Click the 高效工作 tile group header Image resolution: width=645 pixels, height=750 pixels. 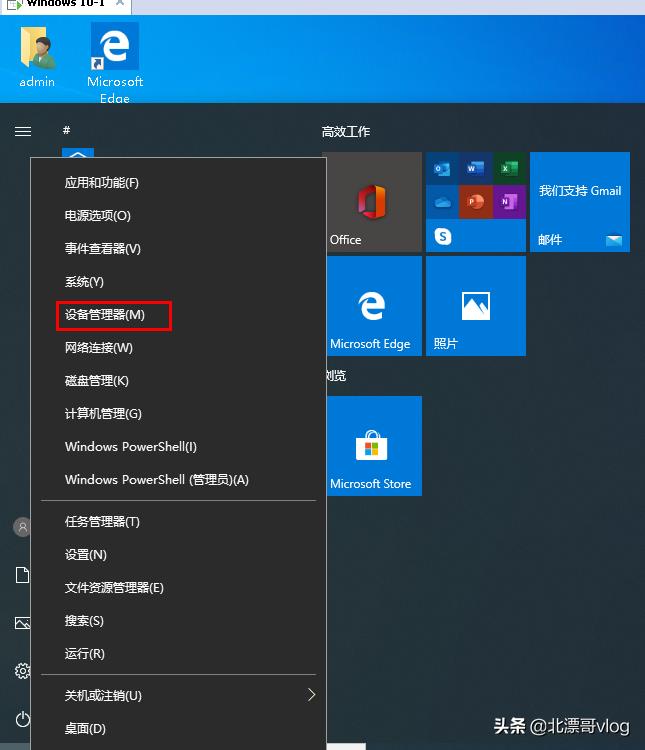[x=345, y=132]
